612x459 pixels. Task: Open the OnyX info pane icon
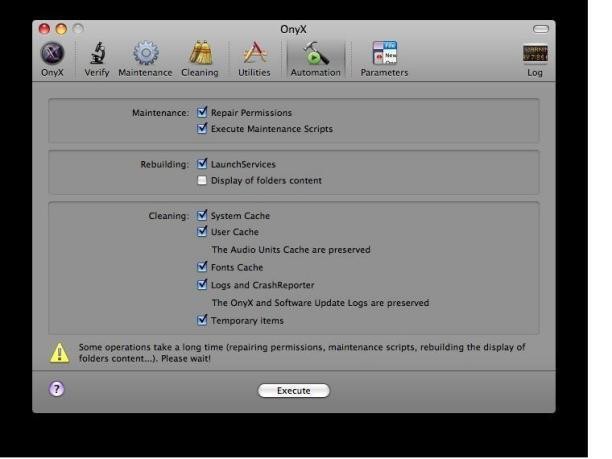pyautogui.click(x=52, y=53)
